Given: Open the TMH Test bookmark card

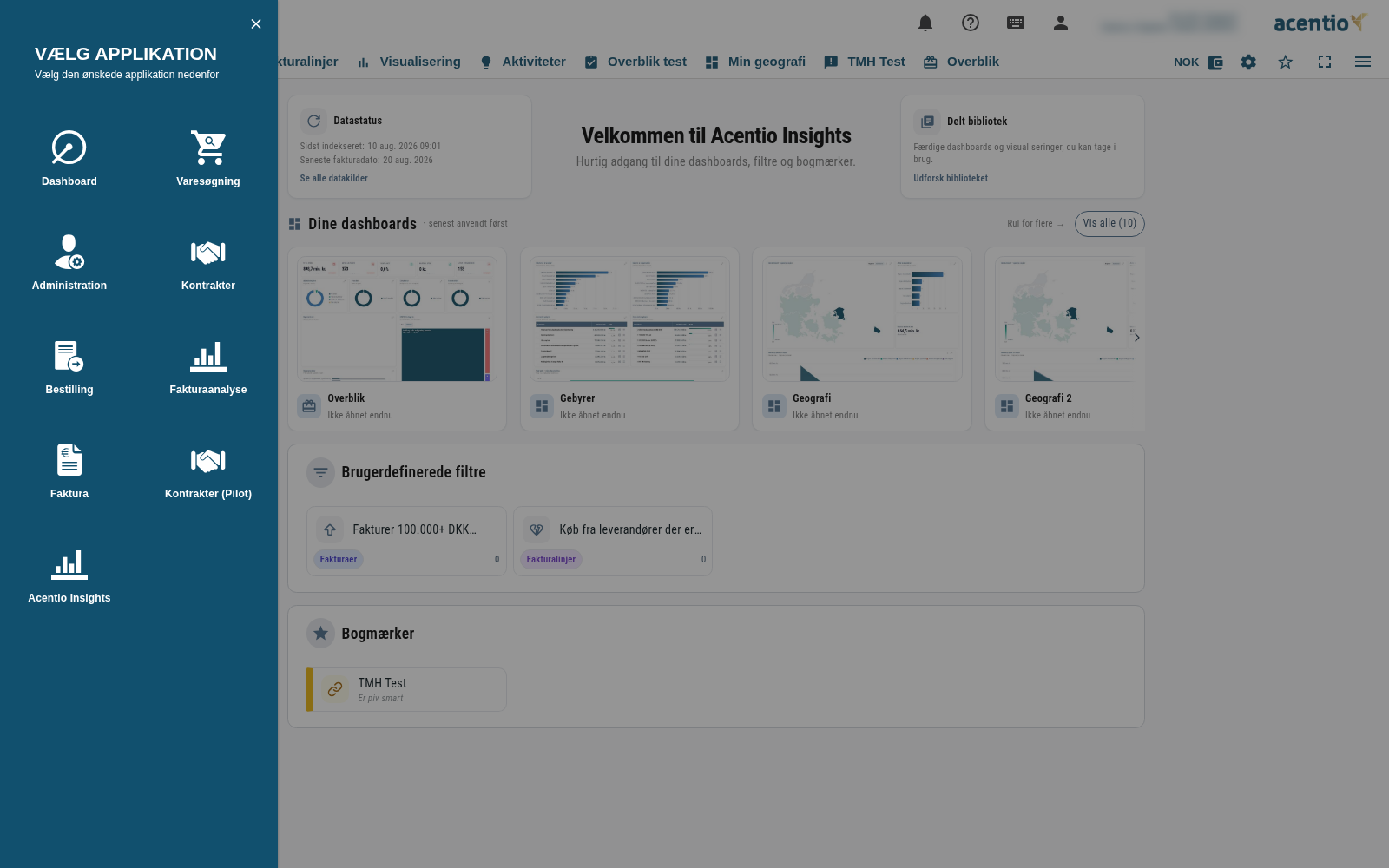Looking at the screenshot, I should tap(406, 690).
